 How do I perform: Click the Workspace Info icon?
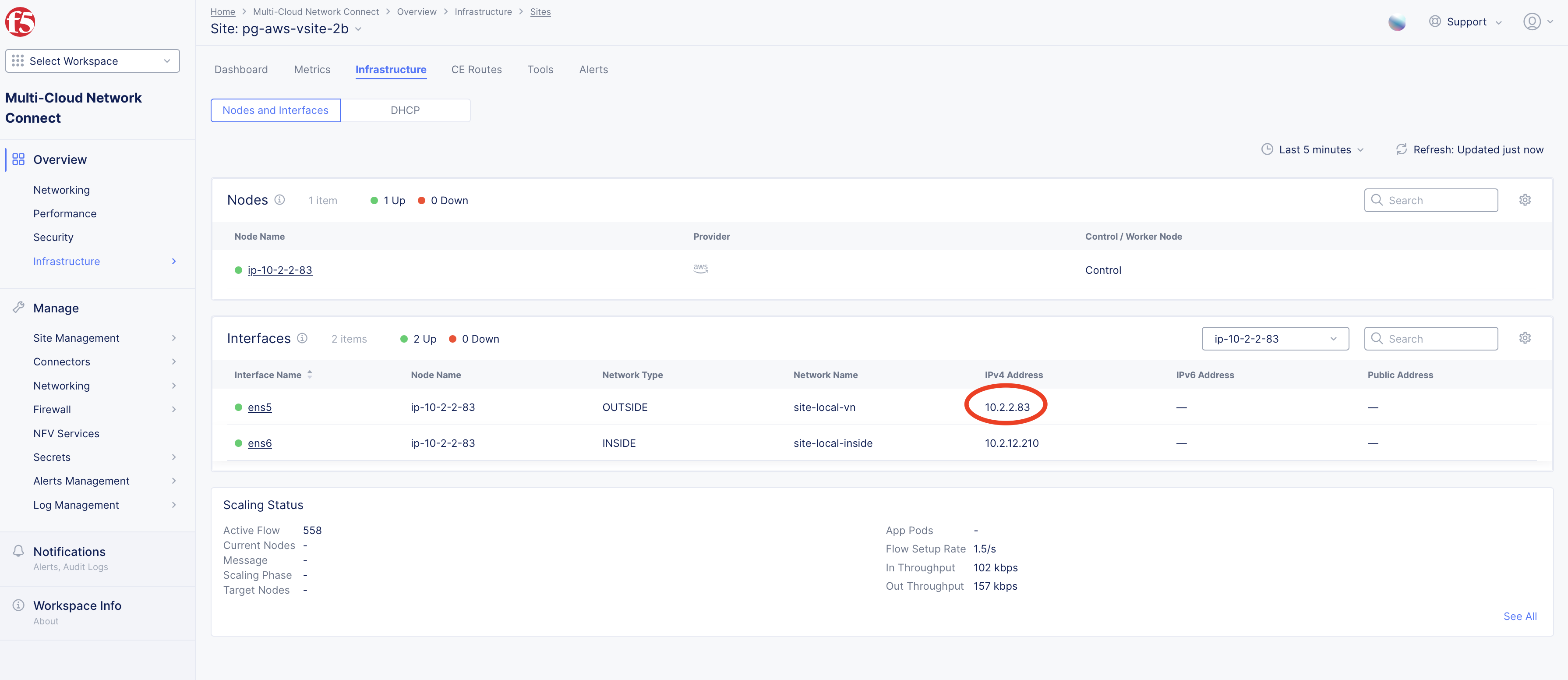pos(18,605)
